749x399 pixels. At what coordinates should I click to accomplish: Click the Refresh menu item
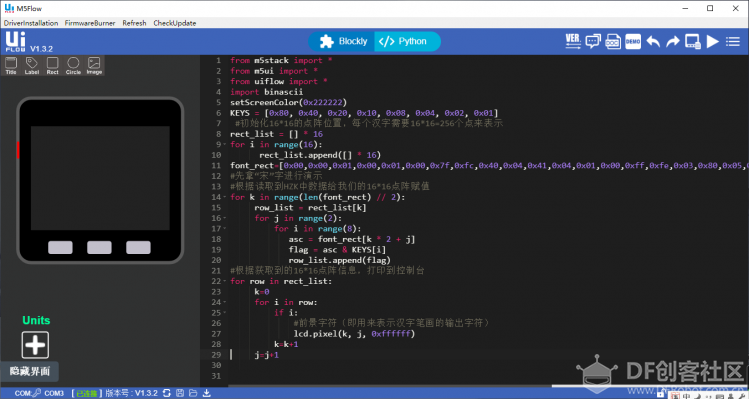pyautogui.click(x=134, y=23)
